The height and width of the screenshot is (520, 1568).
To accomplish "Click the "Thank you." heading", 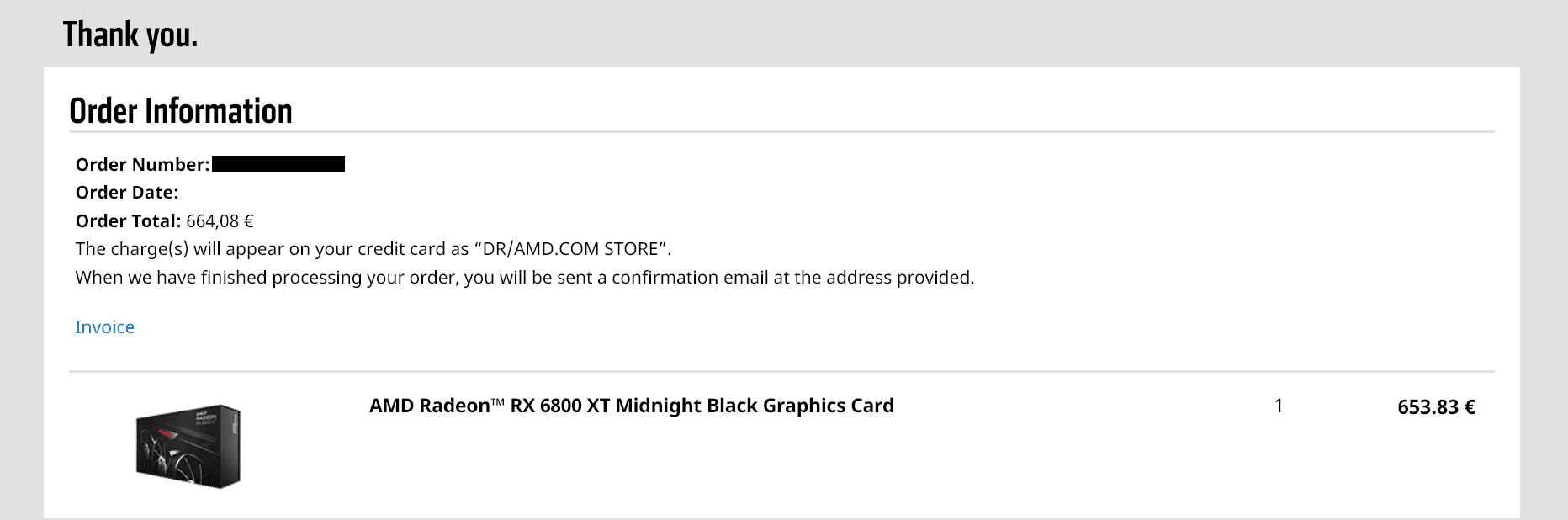I will (x=130, y=35).
